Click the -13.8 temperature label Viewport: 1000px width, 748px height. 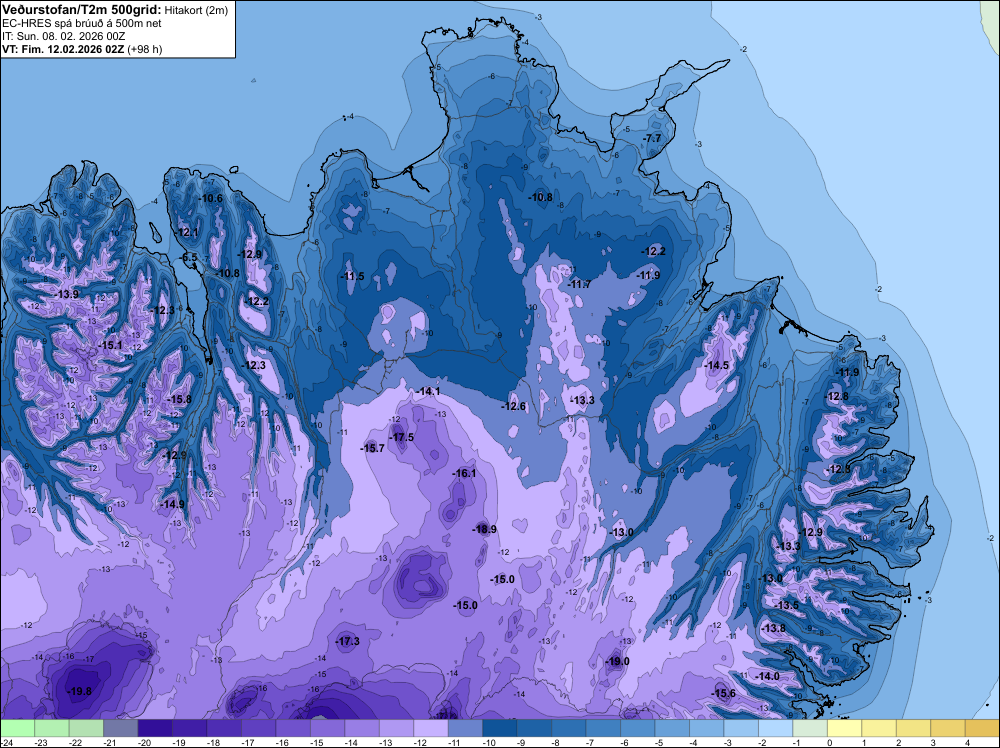tap(773, 628)
